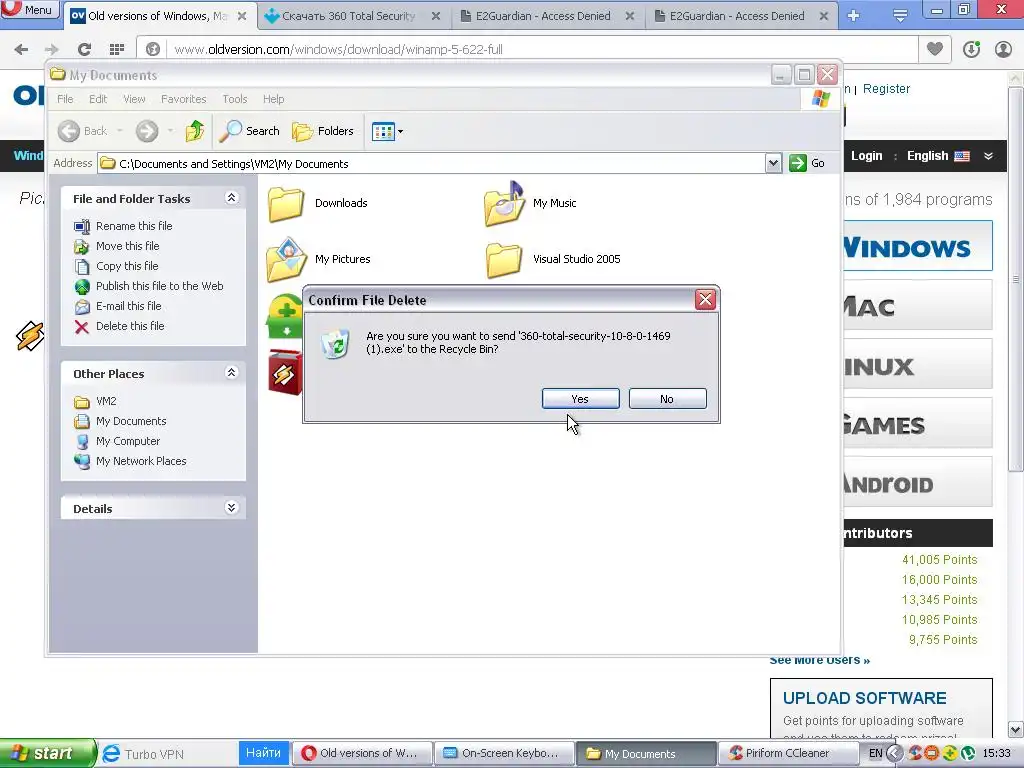The image size is (1024, 768).
Task: Open the Tools menu in My Documents
Action: point(234,99)
